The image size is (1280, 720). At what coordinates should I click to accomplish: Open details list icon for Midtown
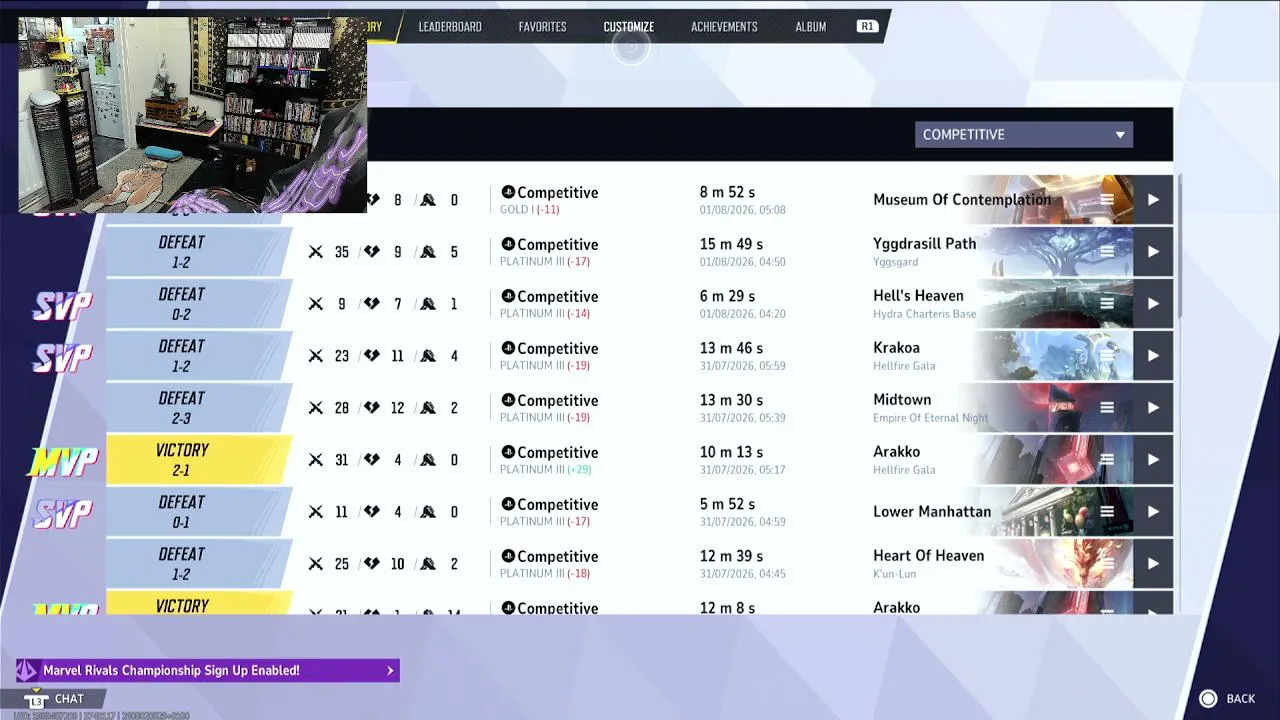pyautogui.click(x=1107, y=408)
